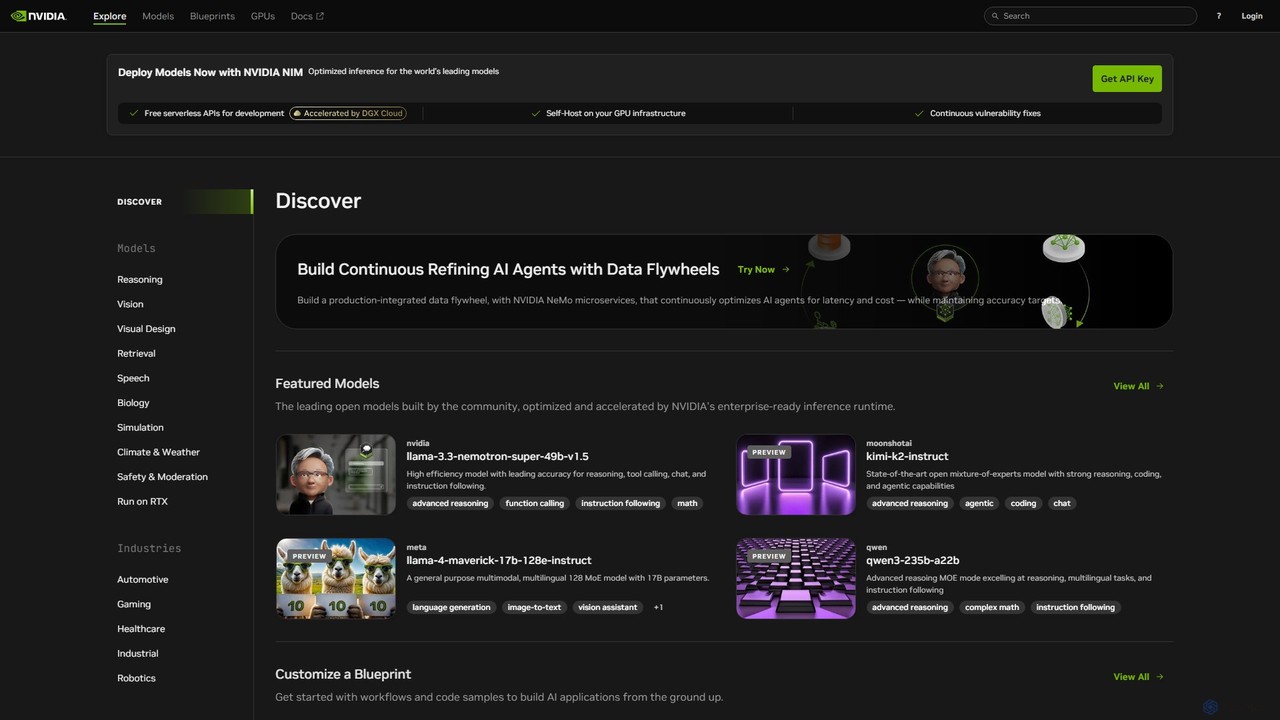Click the Try Now arrow icon
The height and width of the screenshot is (720, 1280).
(x=786, y=269)
